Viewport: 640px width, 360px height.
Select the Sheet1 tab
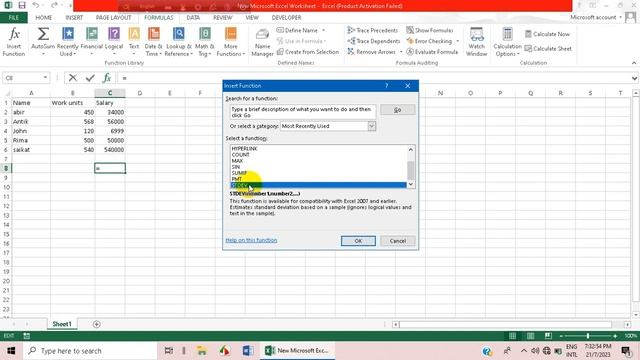[x=62, y=324]
